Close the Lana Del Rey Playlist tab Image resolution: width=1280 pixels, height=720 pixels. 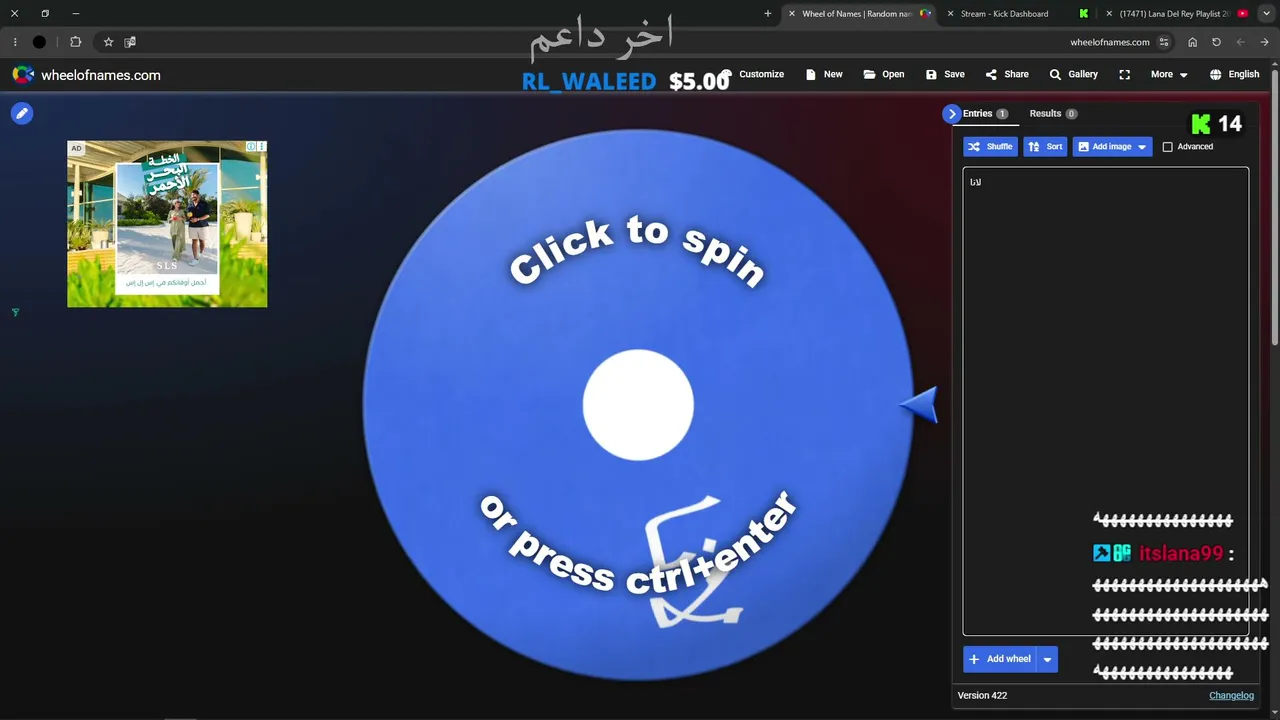coord(1108,14)
